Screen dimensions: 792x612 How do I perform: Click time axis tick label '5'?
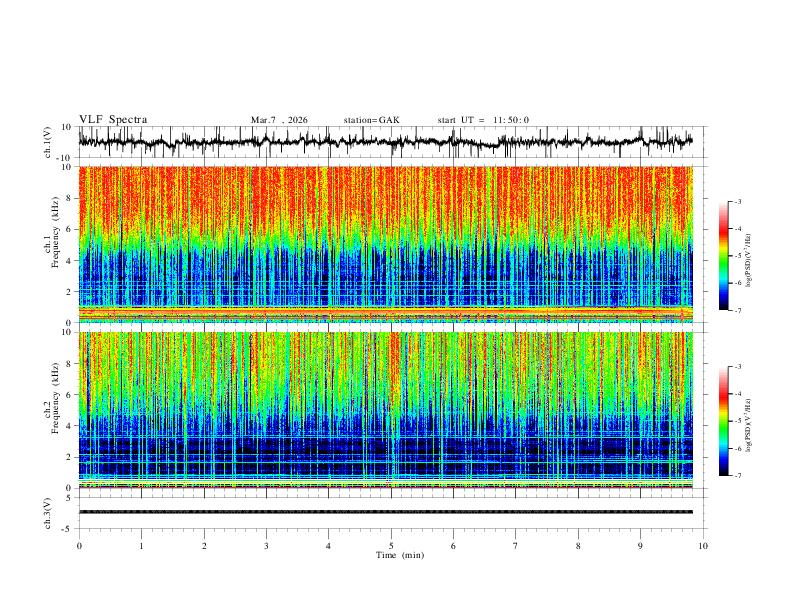[391, 546]
